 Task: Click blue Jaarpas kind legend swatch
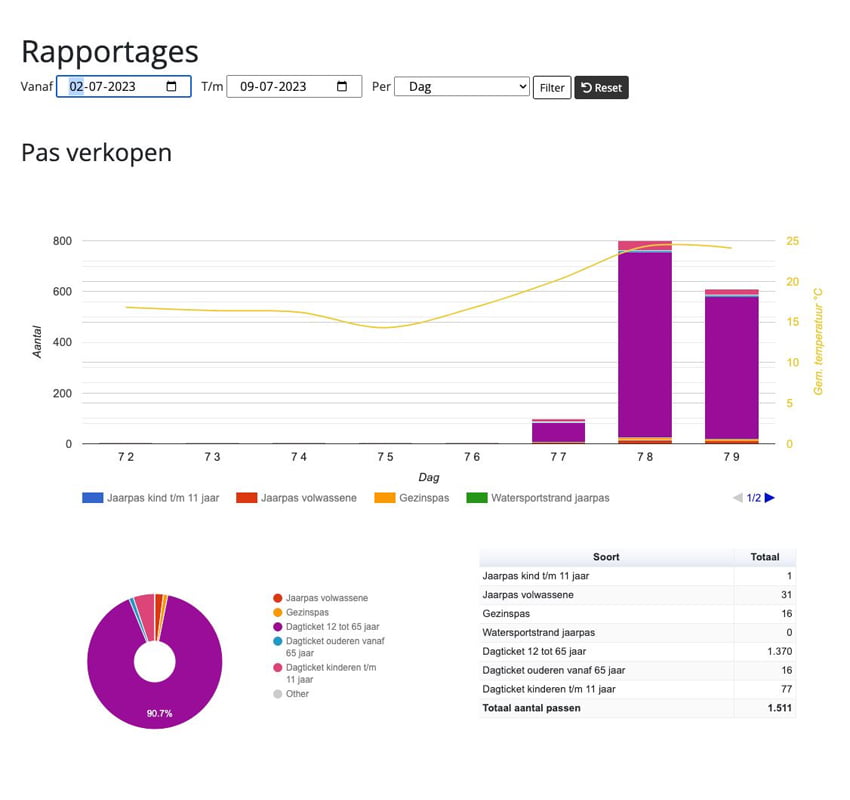point(93,498)
